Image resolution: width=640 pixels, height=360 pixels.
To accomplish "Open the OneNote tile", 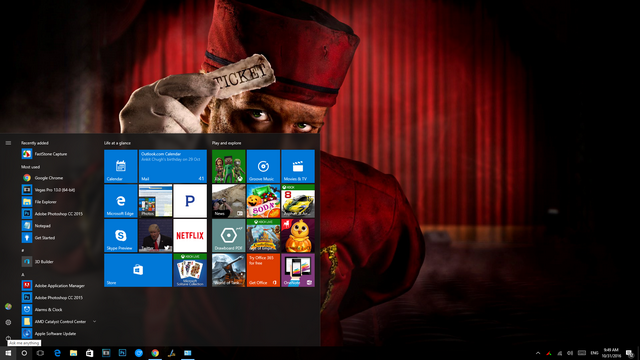I will point(298,270).
